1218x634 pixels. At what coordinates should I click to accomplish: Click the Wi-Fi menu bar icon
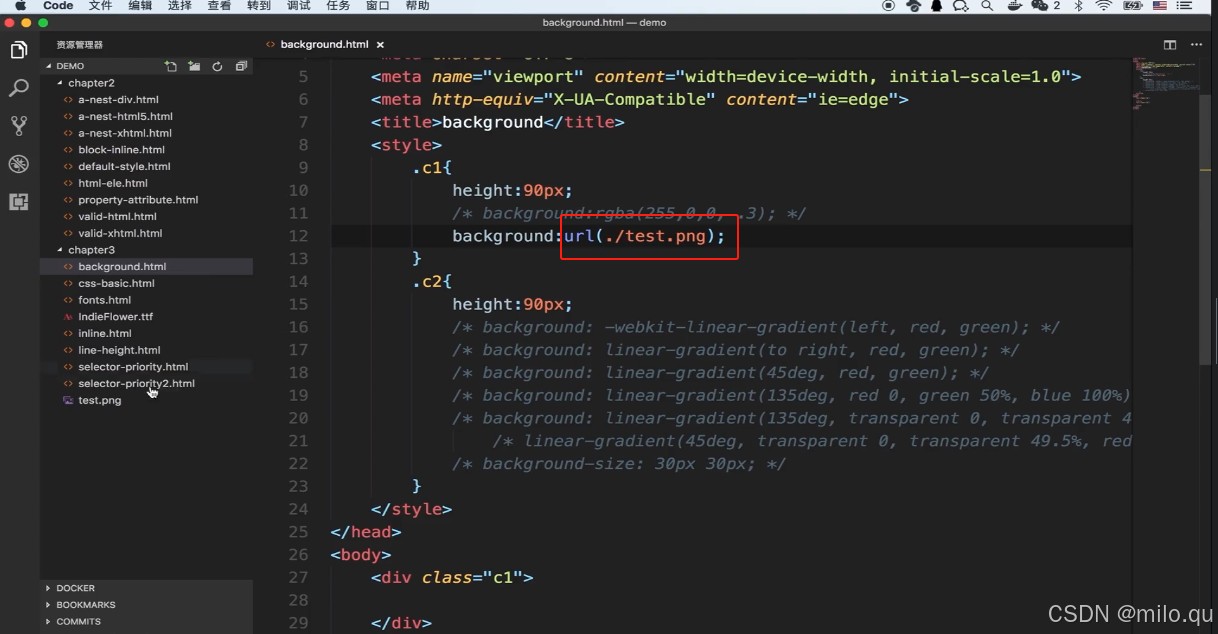click(1104, 6)
